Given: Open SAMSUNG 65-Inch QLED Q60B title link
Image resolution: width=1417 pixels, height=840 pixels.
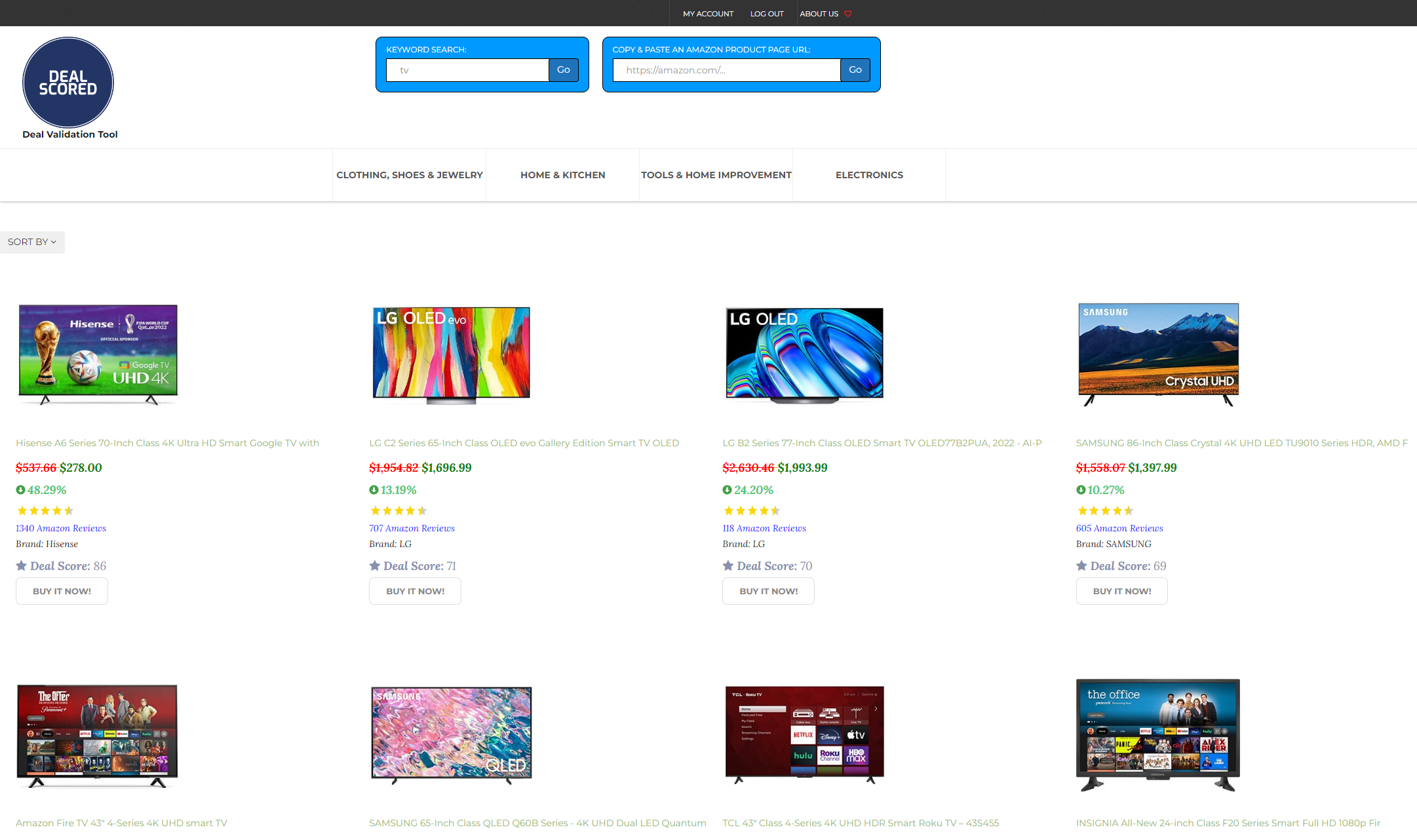Looking at the screenshot, I should pos(537,823).
